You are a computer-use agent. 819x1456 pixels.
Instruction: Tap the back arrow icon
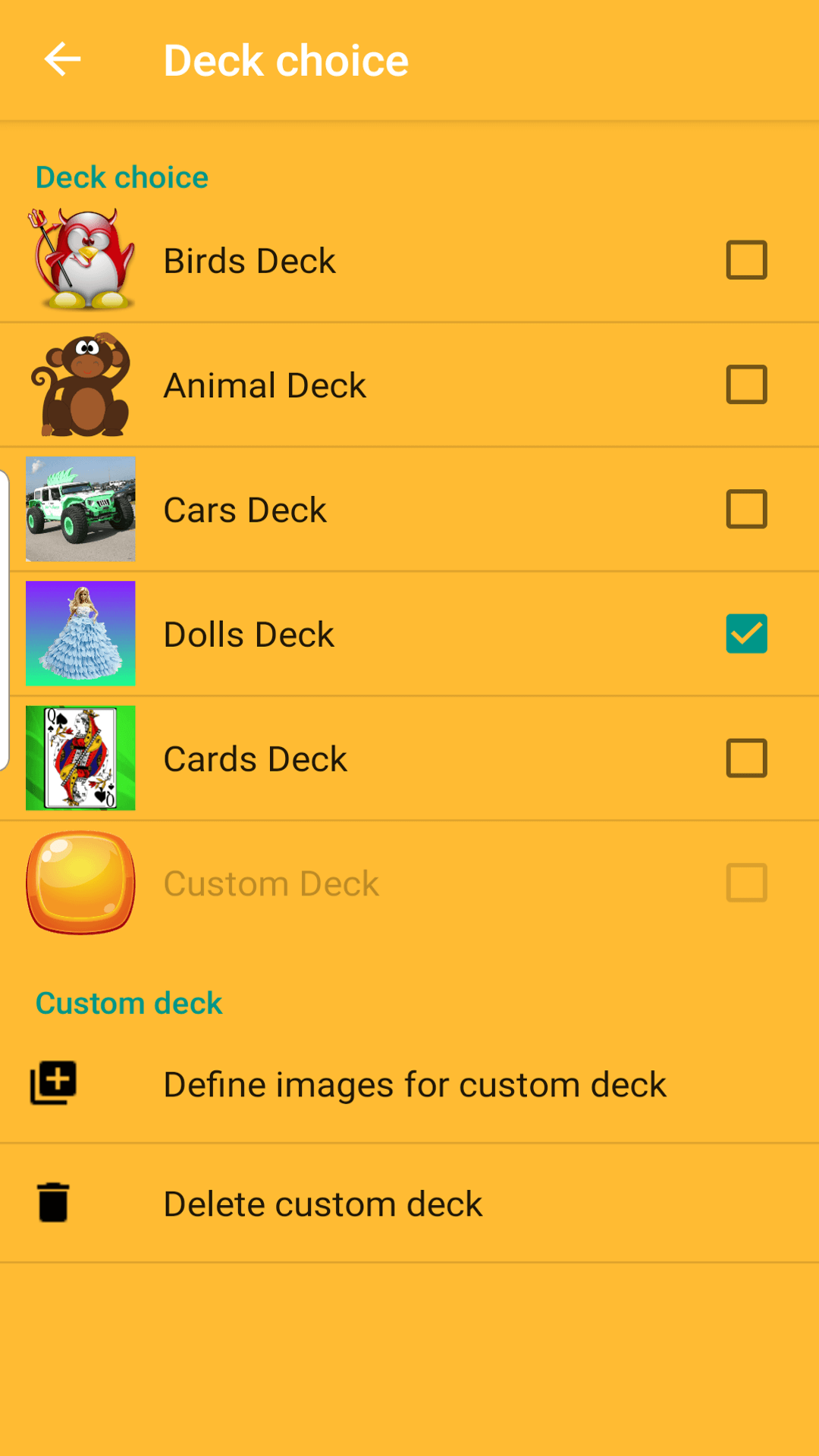[x=62, y=60]
